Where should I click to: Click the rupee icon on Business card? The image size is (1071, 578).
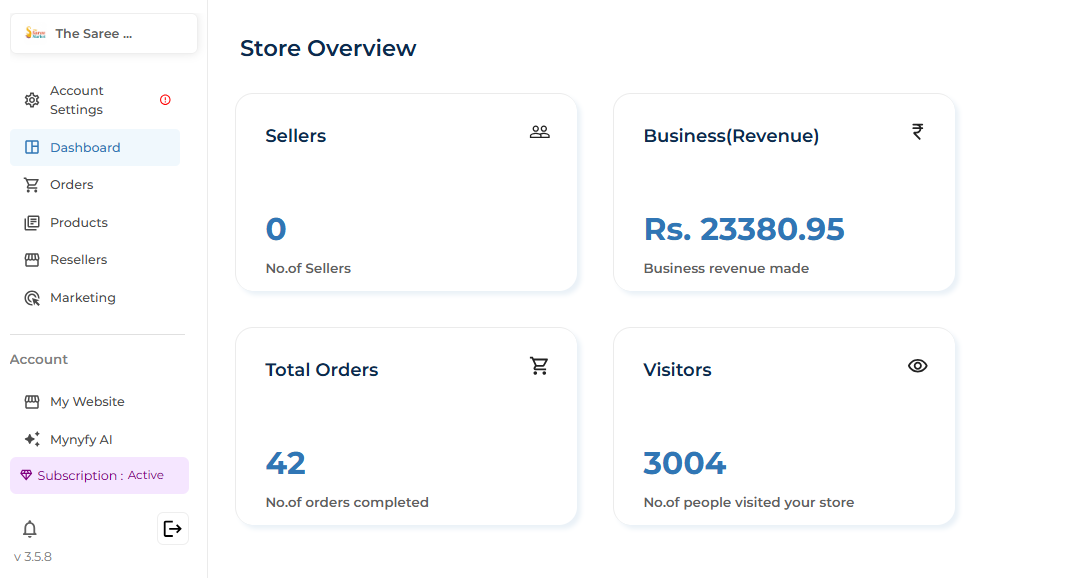pyautogui.click(x=917, y=131)
